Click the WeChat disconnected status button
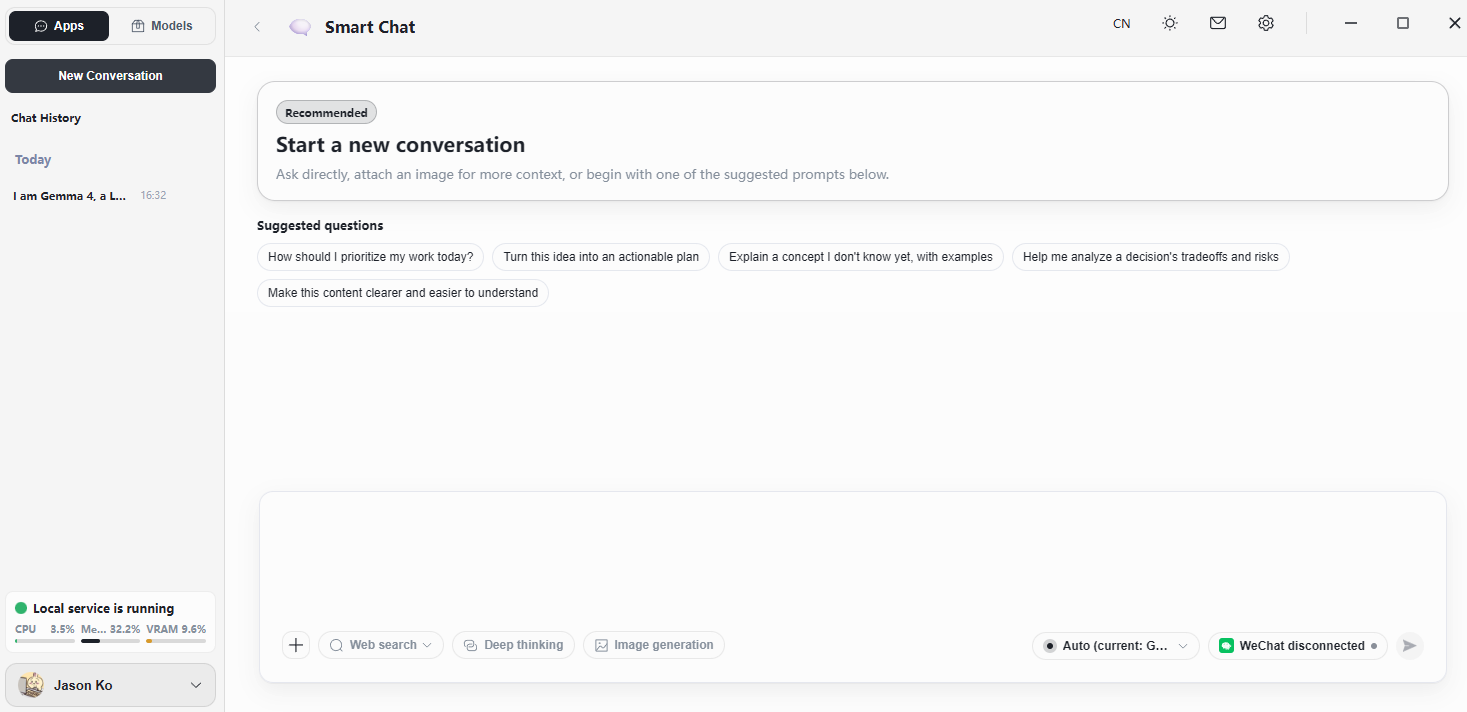1467x712 pixels. [1298, 646]
